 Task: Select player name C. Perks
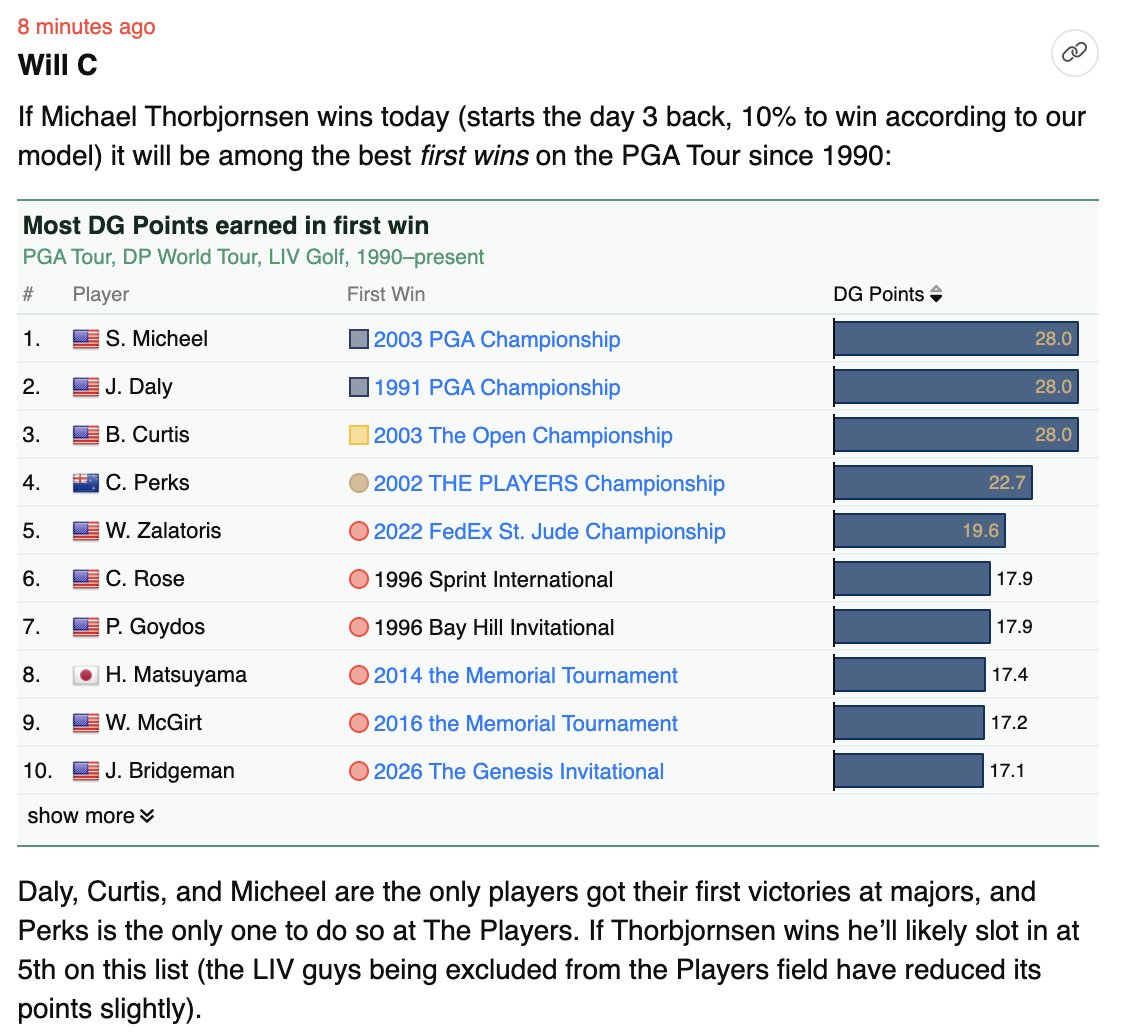click(x=147, y=482)
